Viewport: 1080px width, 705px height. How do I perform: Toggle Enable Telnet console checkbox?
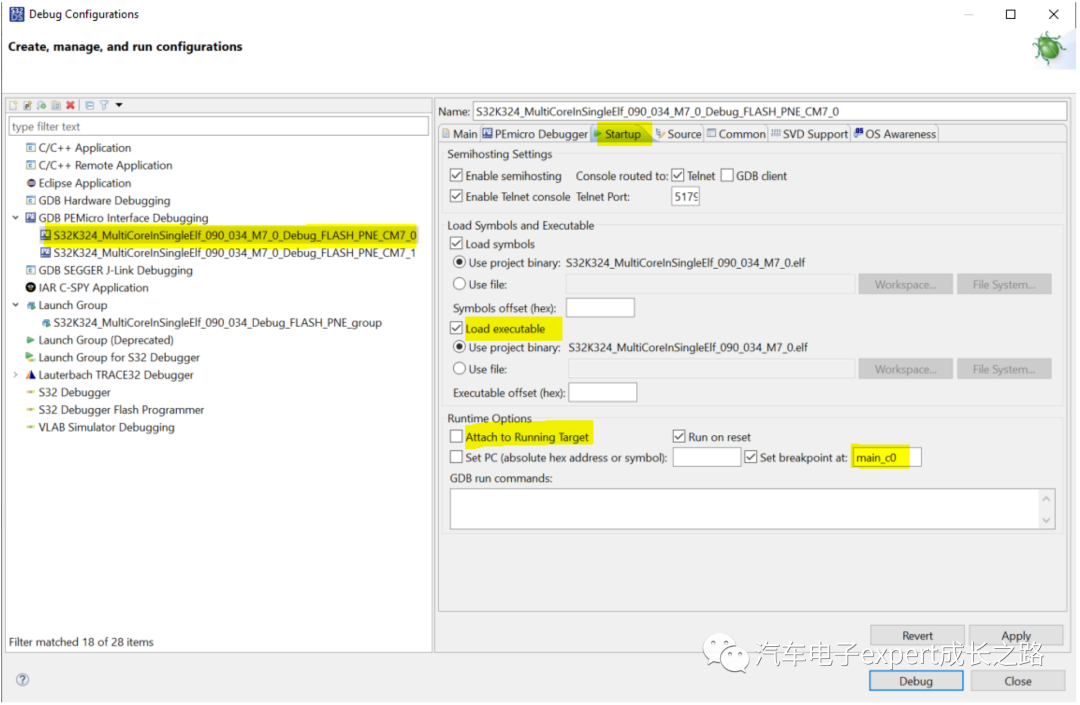(456, 196)
